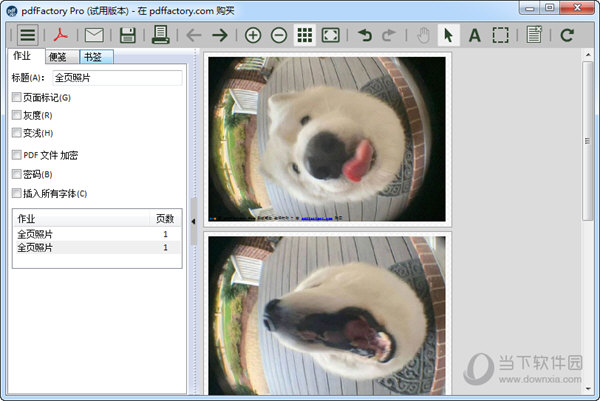Click the 作业 column header
Viewport: 600px width, 401px height.
coord(82,218)
